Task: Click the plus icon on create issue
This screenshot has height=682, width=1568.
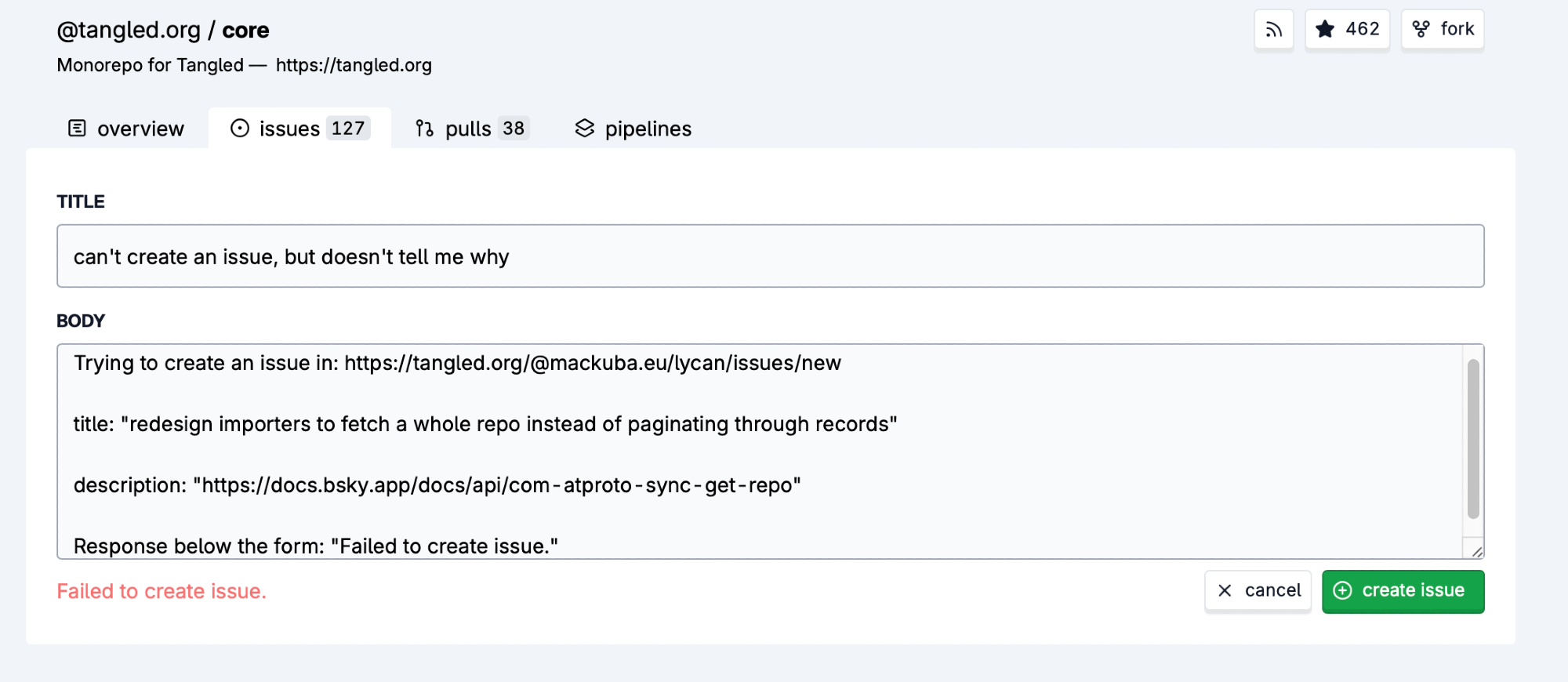Action: pos(1342,591)
